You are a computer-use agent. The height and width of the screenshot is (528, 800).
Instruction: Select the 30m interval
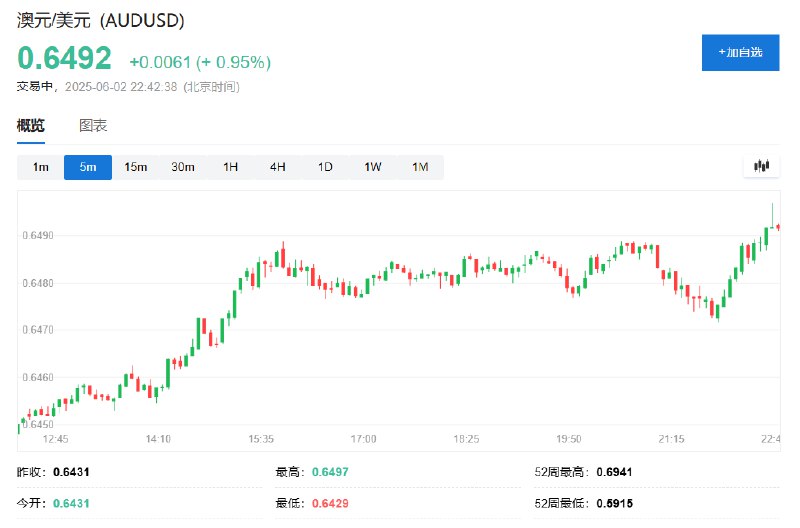click(x=183, y=167)
